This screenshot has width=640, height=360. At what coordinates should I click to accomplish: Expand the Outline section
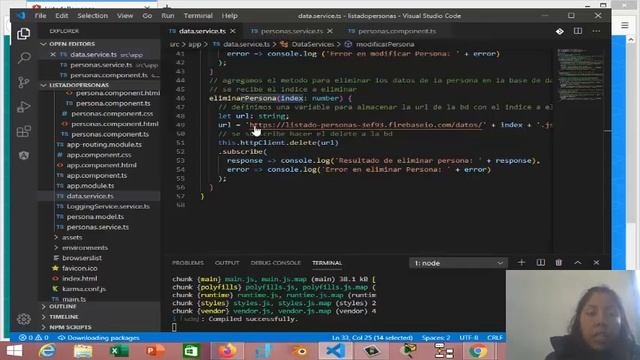click(63, 306)
